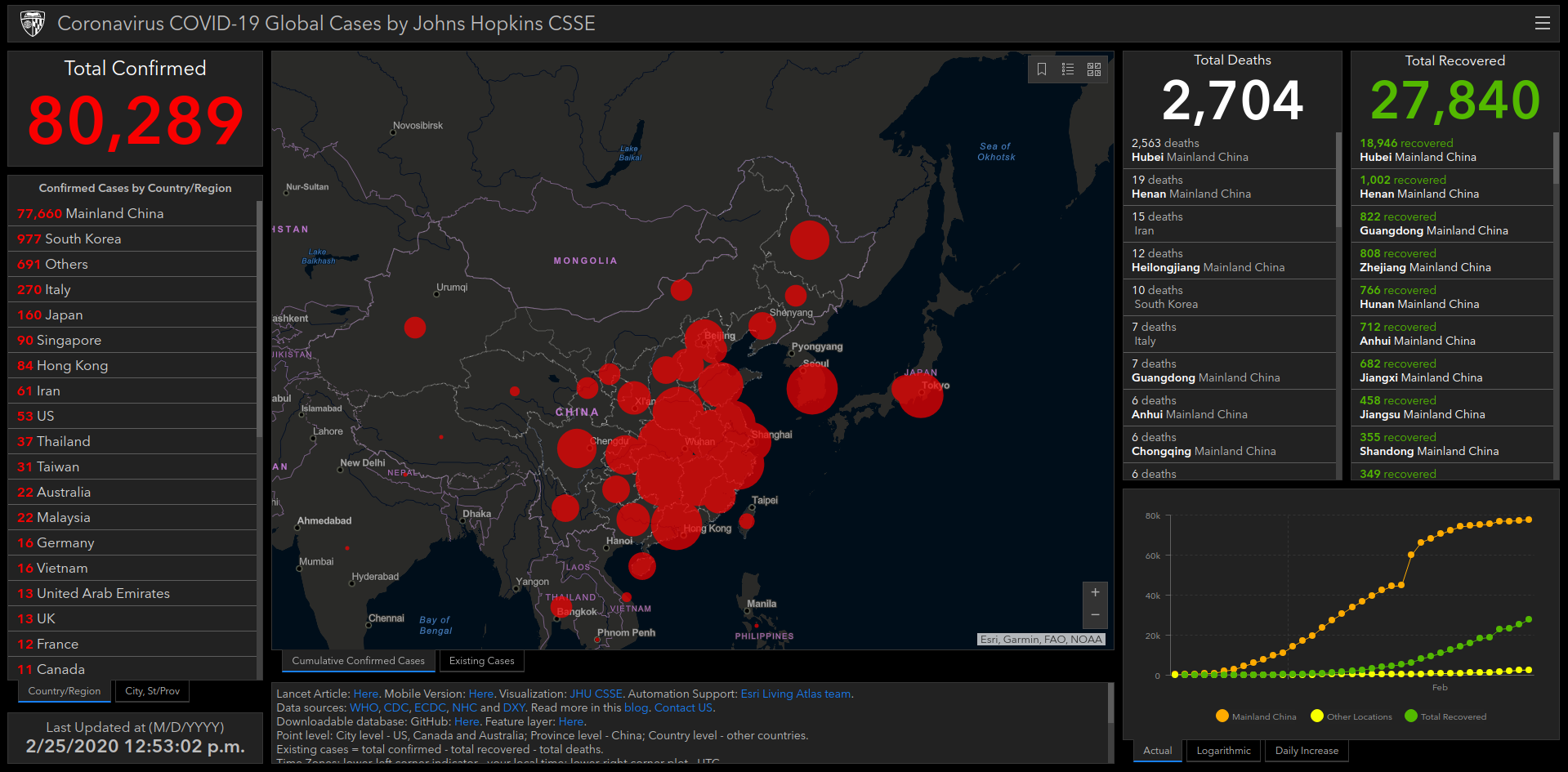The height and width of the screenshot is (772, 1568).
Task: Zoom in the map with plus button
Action: coord(1095,592)
